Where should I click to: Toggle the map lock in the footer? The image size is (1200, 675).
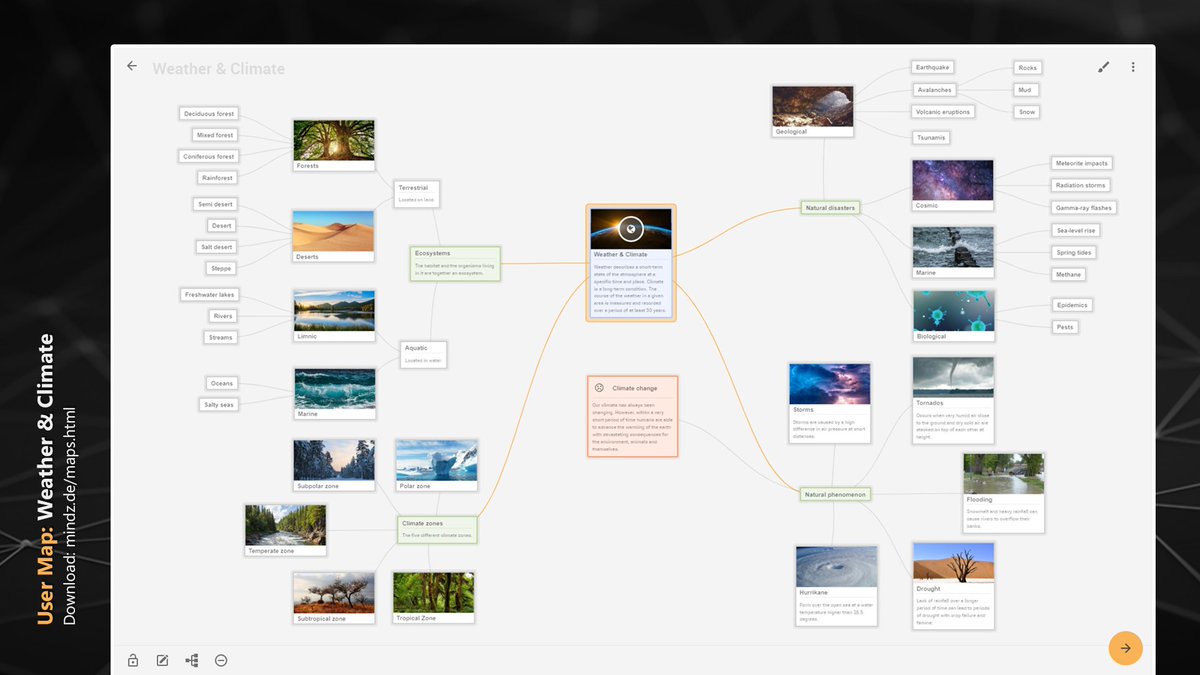132,660
